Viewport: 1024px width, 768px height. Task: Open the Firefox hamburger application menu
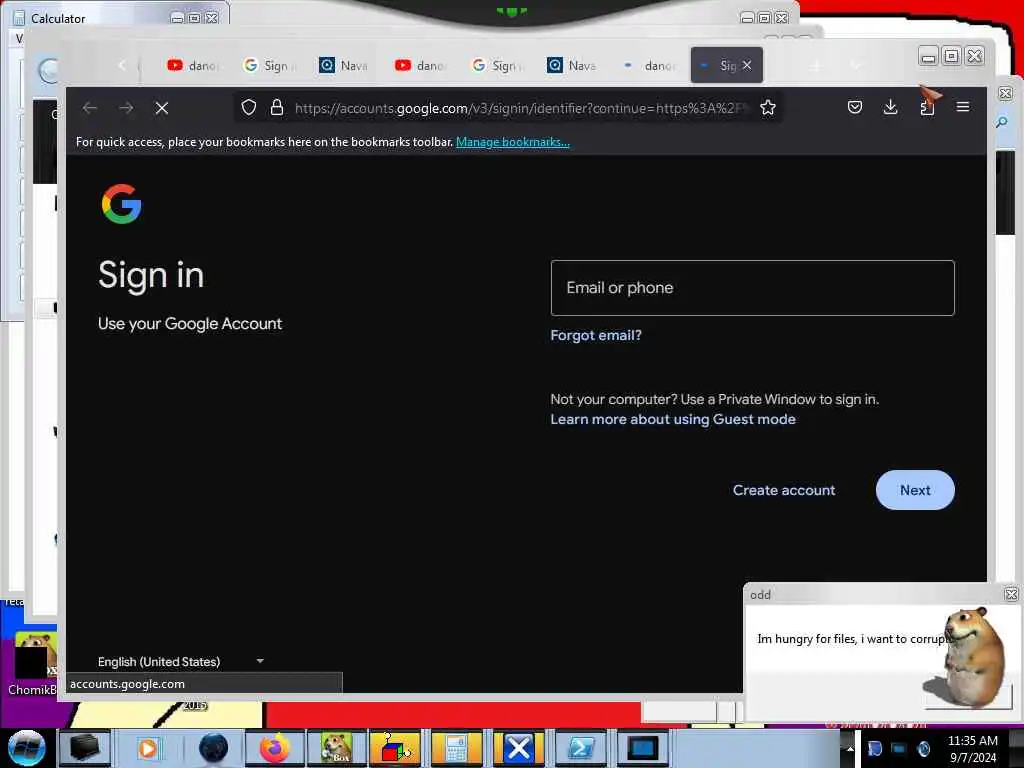963,107
